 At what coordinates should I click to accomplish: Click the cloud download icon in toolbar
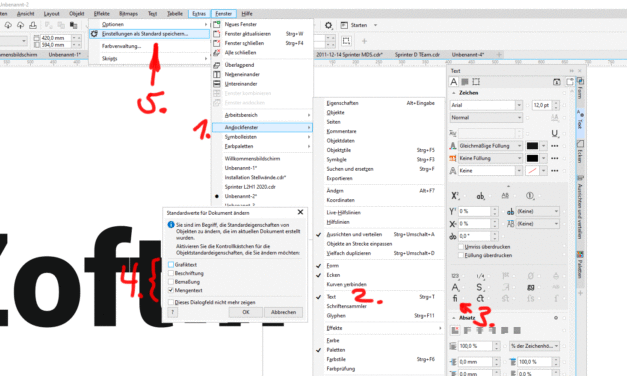point(8,25)
